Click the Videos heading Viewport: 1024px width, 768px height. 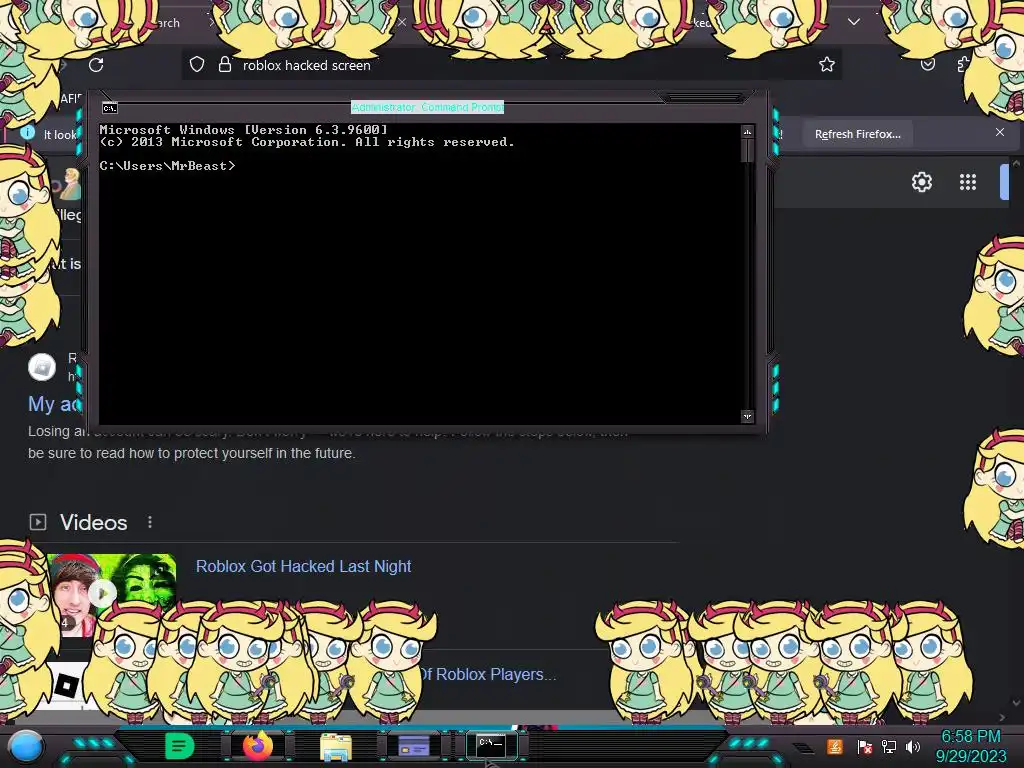point(93,522)
